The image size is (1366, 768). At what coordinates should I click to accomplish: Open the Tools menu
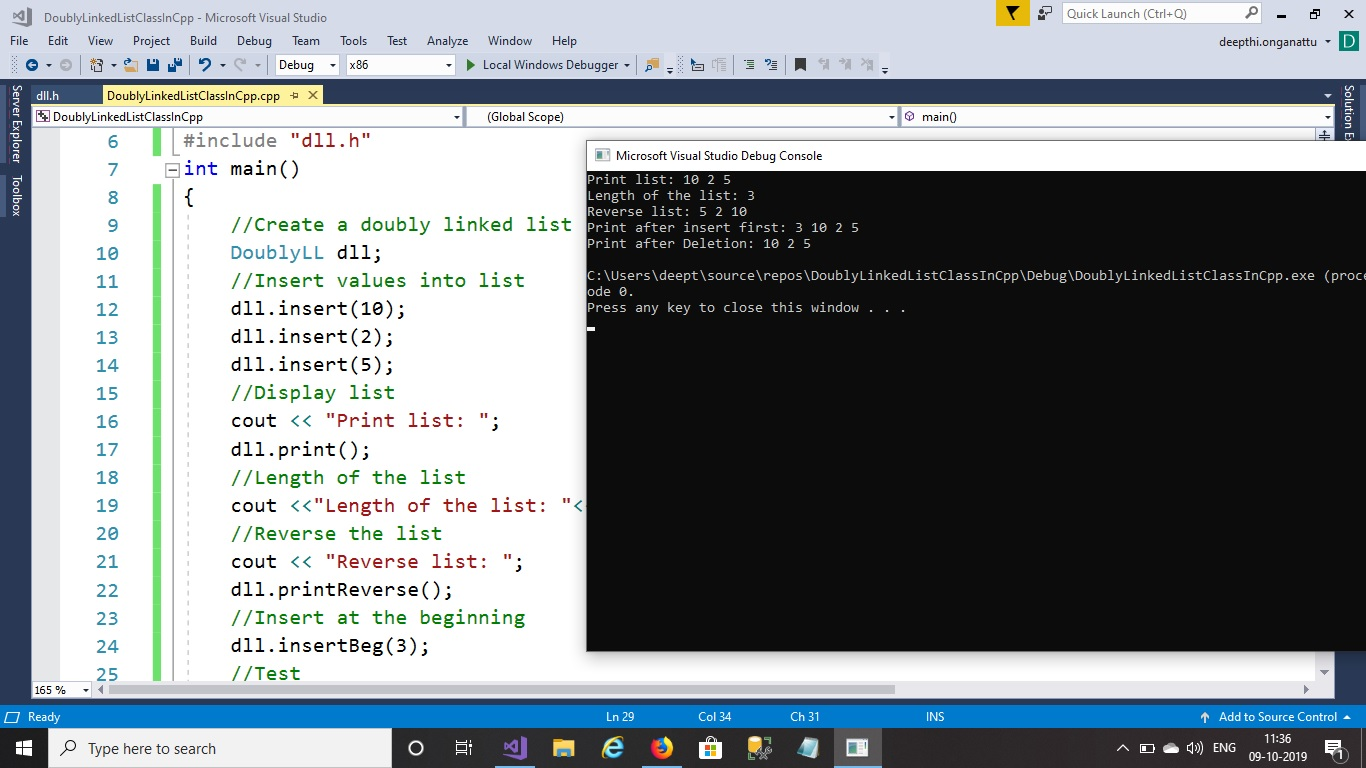click(353, 41)
